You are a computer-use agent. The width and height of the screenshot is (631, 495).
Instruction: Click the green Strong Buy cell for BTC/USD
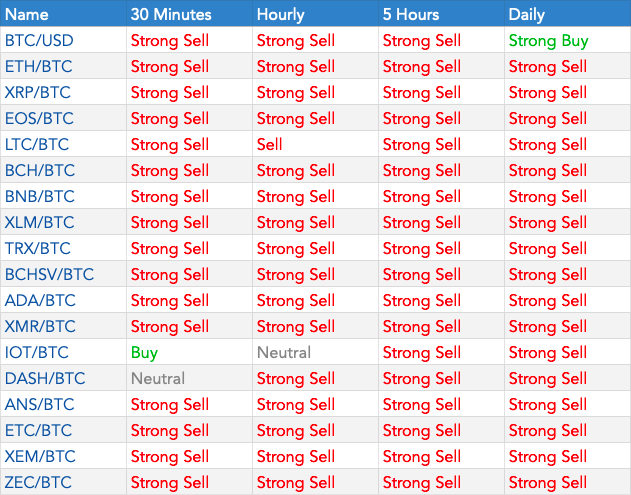click(x=548, y=41)
